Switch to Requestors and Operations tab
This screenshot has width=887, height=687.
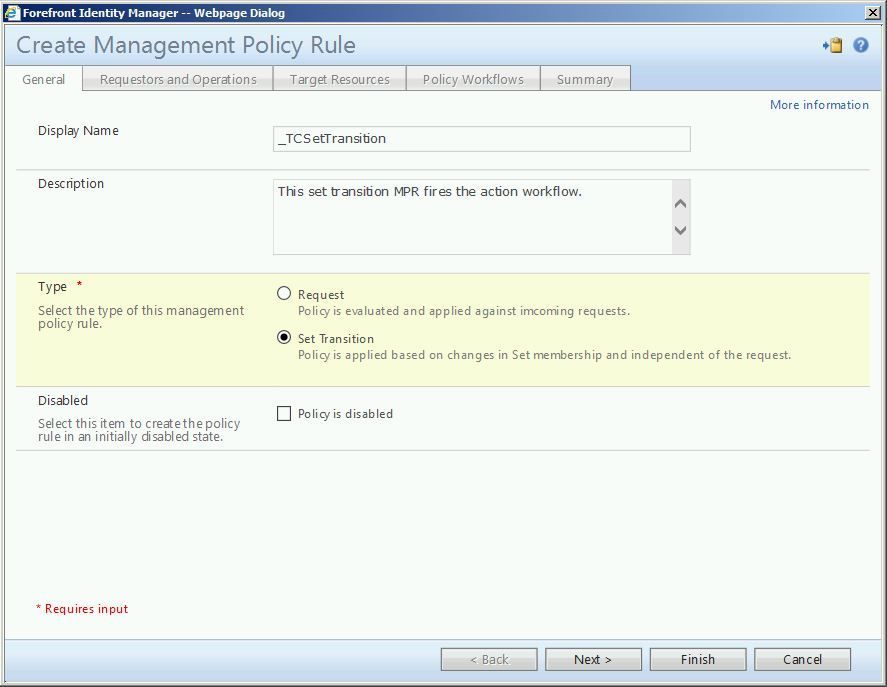coord(178,79)
